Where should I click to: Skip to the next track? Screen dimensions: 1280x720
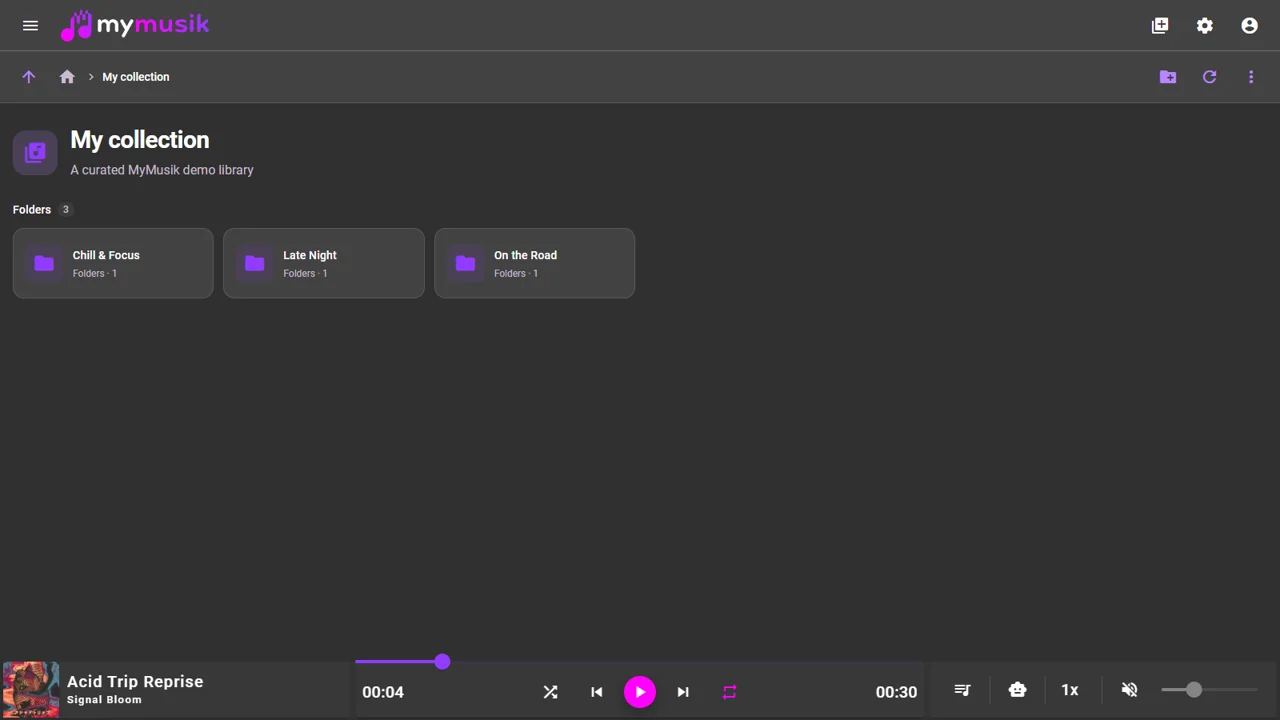click(683, 692)
